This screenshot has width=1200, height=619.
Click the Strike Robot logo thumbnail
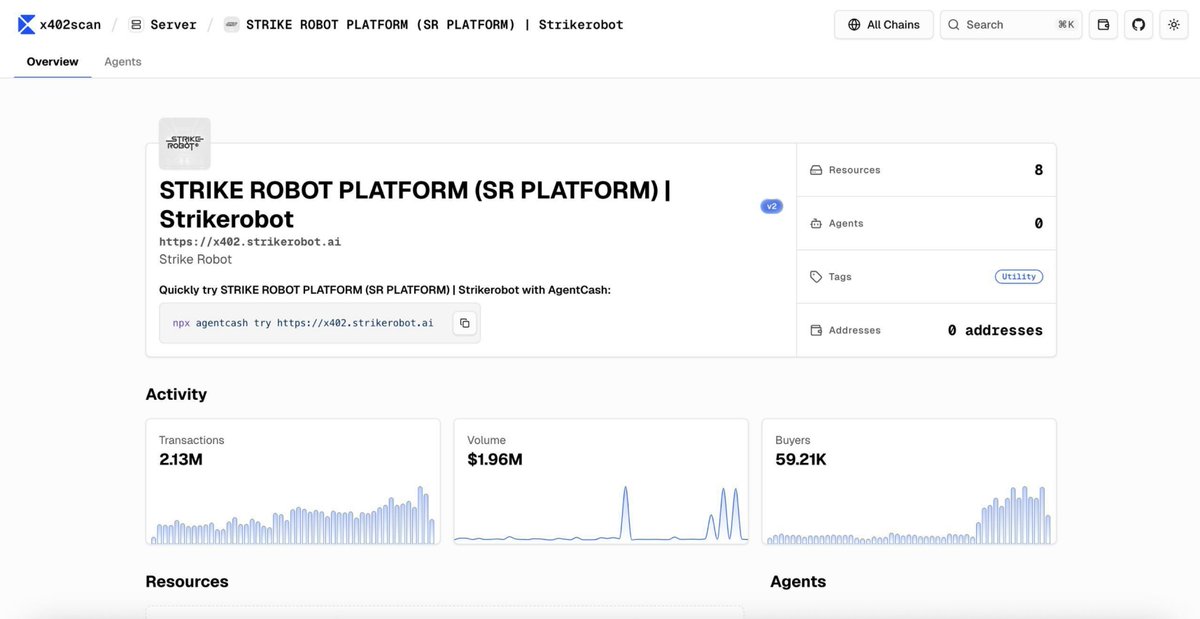tap(185, 143)
